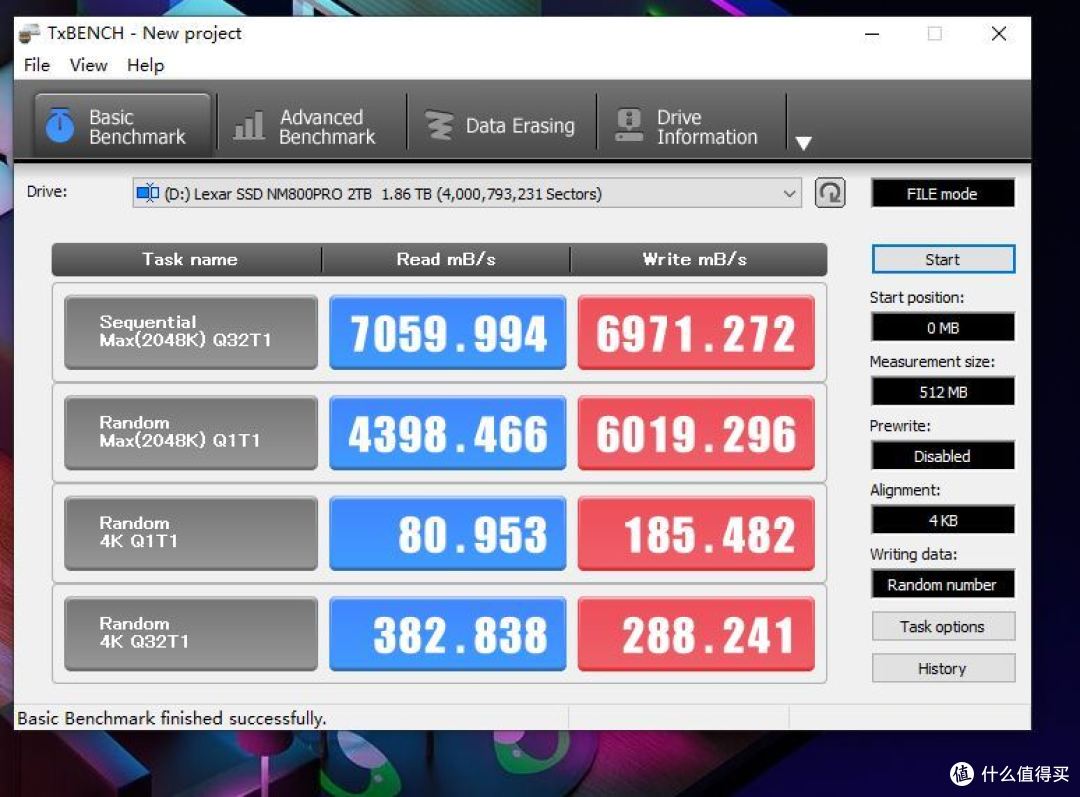
Task: Change Start position 0 MB value
Action: [x=943, y=327]
